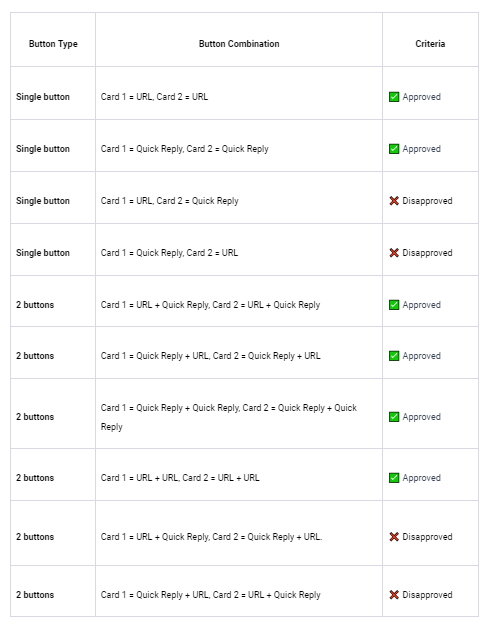Click green checkmark for double Quick Reply cards row
Screen dimensions: 490x630
[394, 417]
